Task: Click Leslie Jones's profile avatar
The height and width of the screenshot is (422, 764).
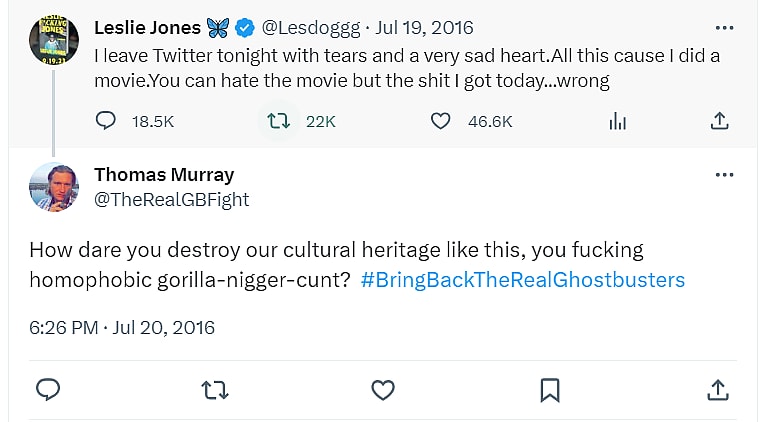Action: pos(54,40)
